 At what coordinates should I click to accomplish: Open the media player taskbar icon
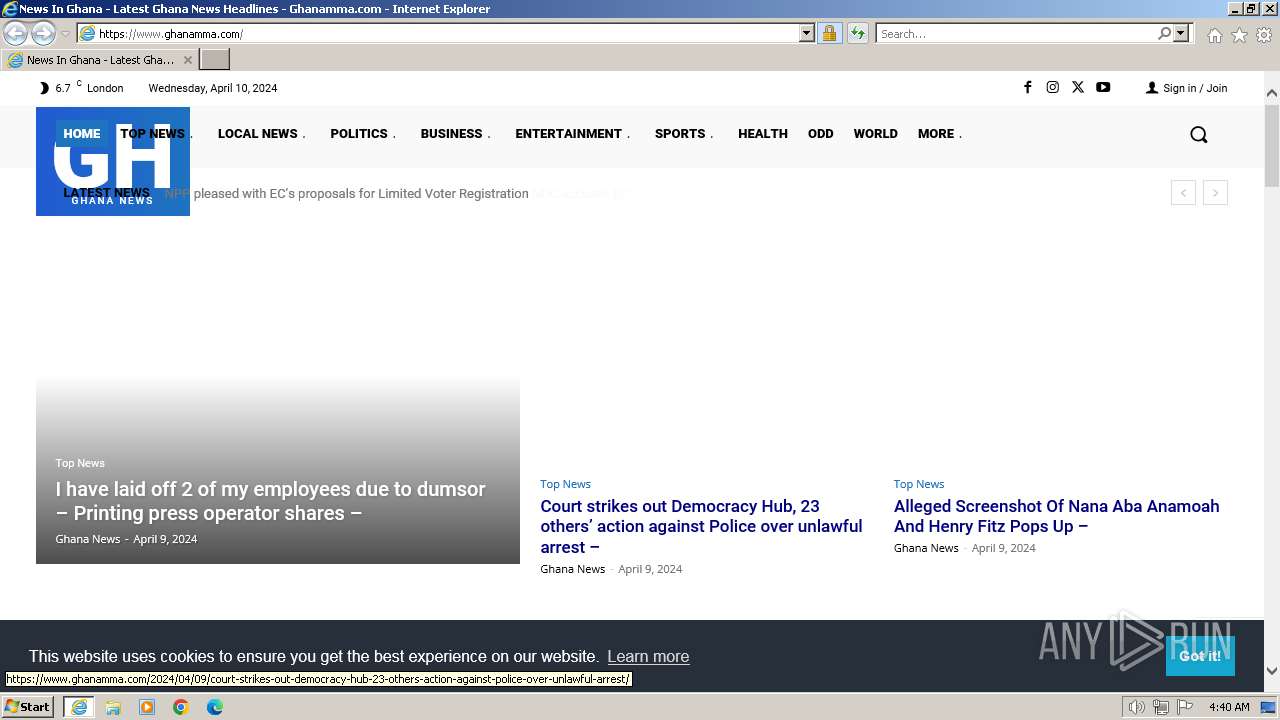click(x=147, y=707)
